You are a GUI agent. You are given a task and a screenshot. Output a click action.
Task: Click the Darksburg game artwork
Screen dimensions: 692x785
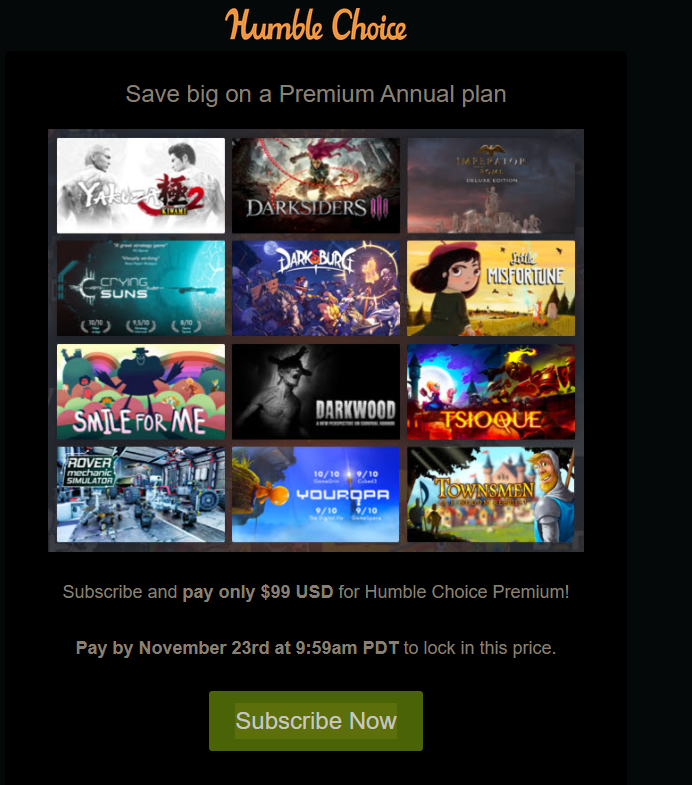(x=315, y=288)
